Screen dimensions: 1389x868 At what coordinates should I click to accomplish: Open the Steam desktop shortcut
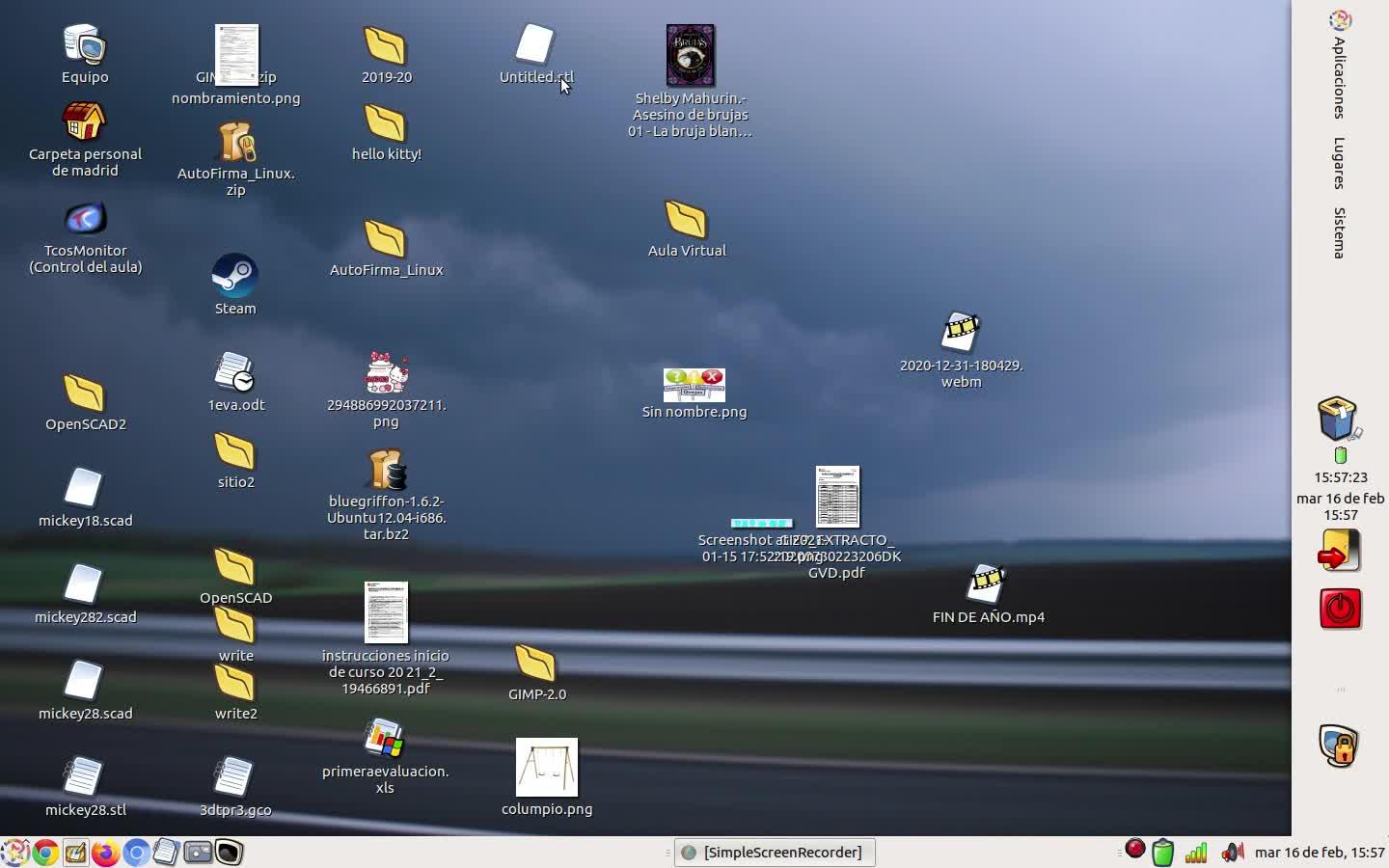tap(234, 277)
